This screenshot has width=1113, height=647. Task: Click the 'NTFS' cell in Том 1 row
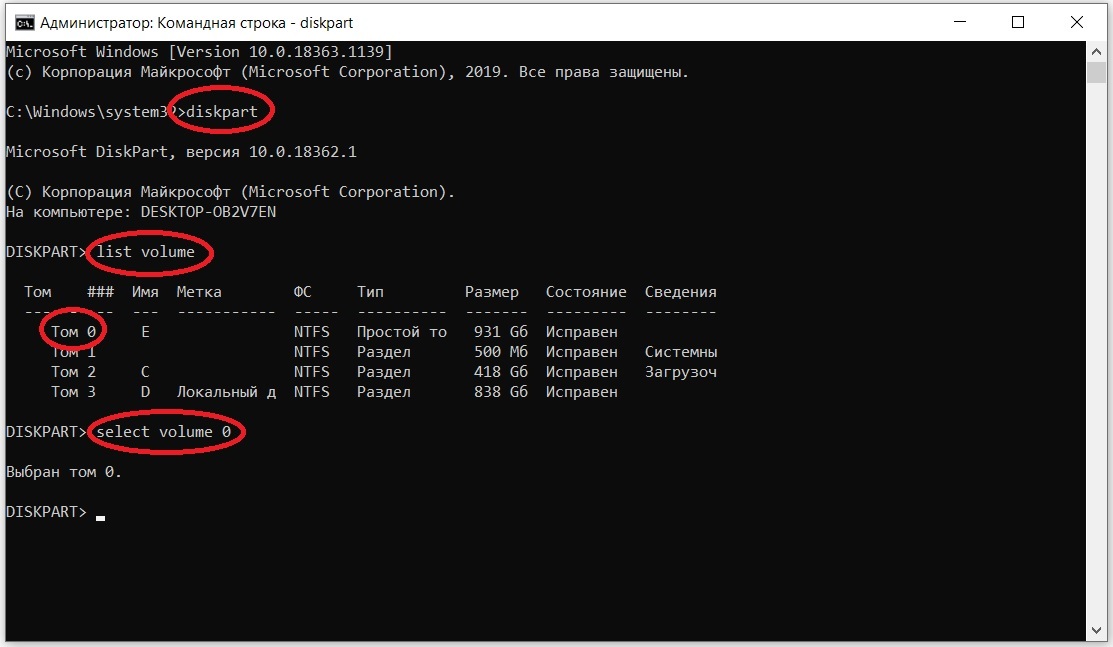(x=312, y=352)
